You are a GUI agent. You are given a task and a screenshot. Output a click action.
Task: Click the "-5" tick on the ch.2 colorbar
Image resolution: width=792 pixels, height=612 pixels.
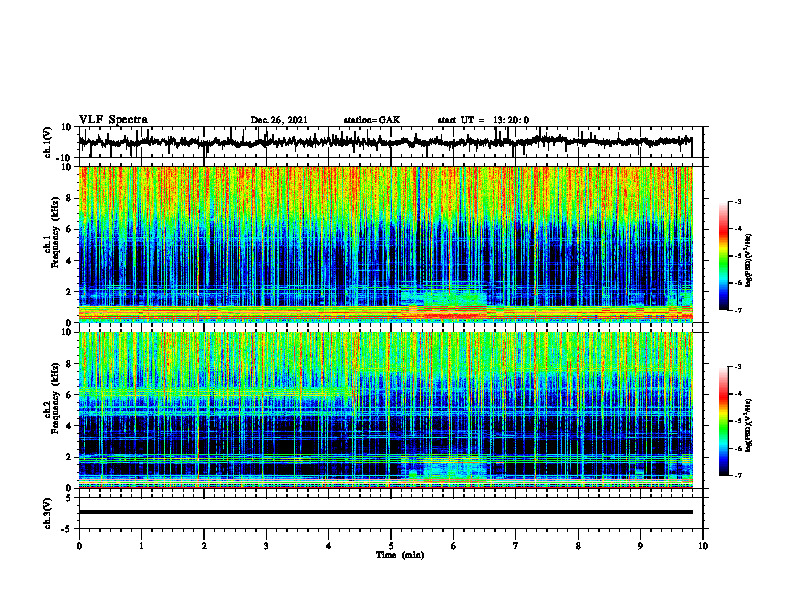click(x=737, y=421)
